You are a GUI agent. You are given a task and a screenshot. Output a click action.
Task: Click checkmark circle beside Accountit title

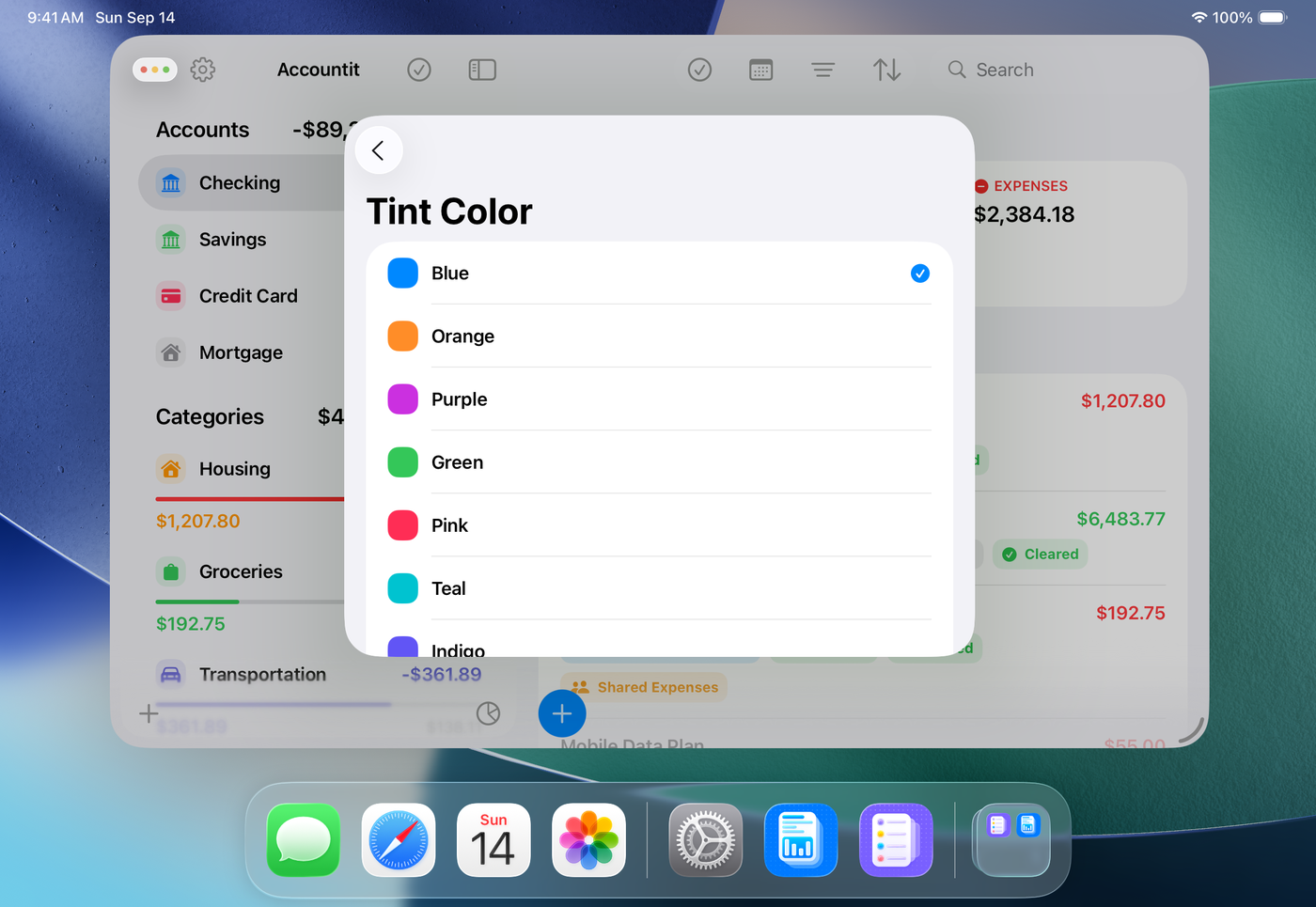(x=419, y=70)
